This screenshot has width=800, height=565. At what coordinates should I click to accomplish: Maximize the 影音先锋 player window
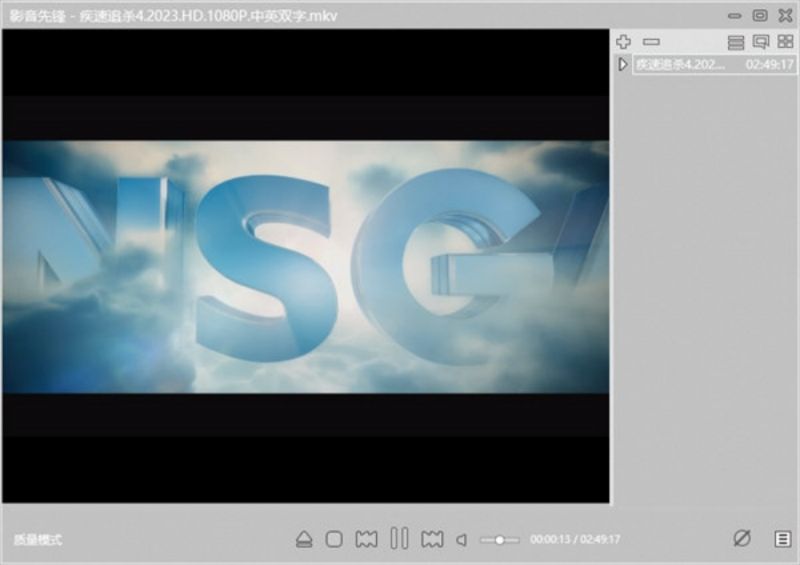[x=760, y=15]
